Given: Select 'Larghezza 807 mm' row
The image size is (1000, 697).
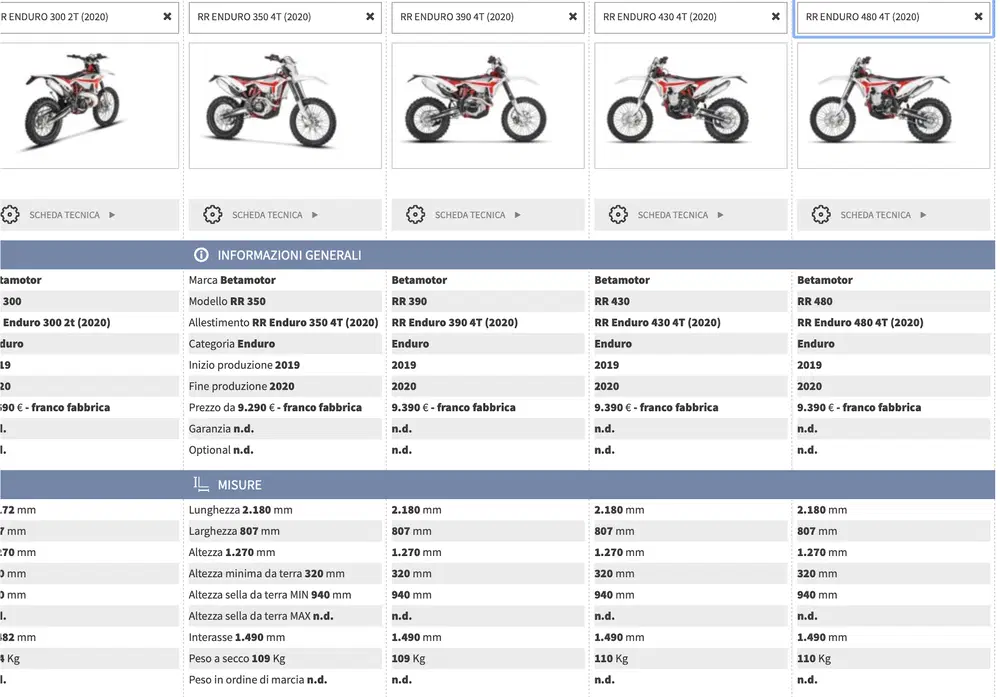Looking at the screenshot, I should click(285, 531).
